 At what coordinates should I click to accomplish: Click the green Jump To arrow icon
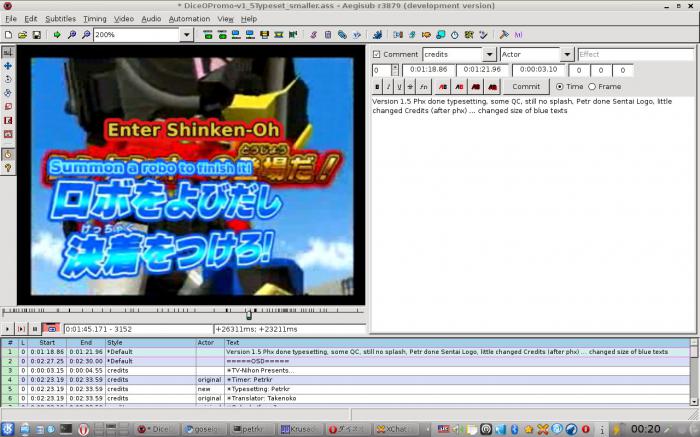(57, 34)
